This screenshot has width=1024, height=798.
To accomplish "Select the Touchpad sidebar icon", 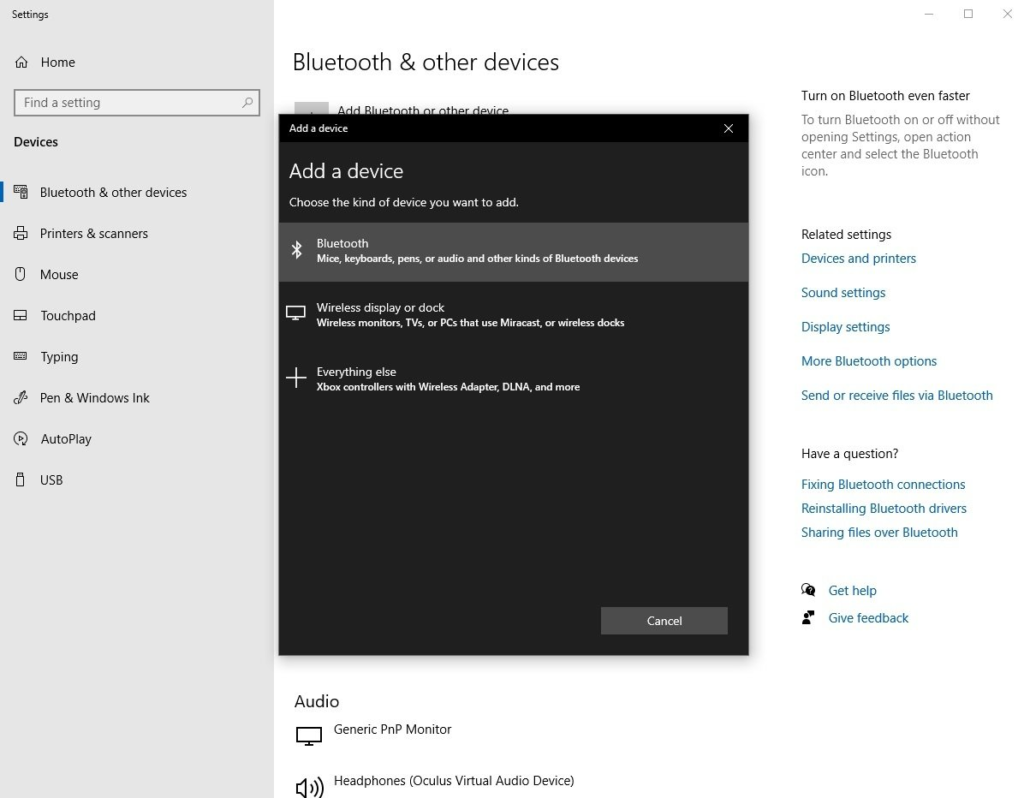I will [x=21, y=315].
